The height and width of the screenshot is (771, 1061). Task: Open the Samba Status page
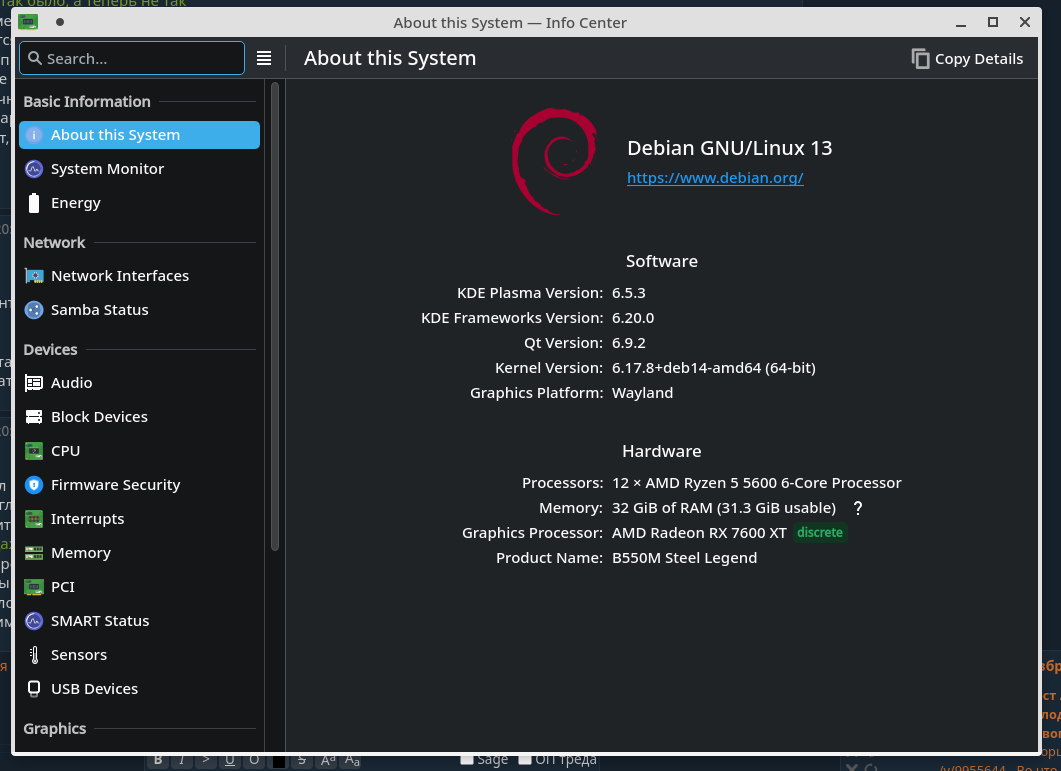(139, 309)
